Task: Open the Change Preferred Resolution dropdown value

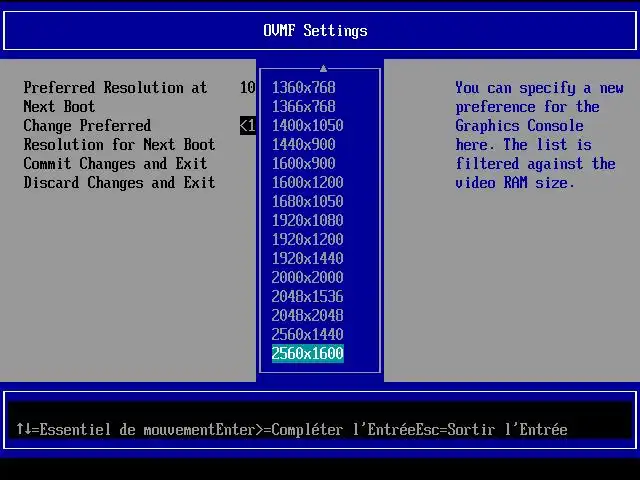Action: pyautogui.click(x=247, y=126)
